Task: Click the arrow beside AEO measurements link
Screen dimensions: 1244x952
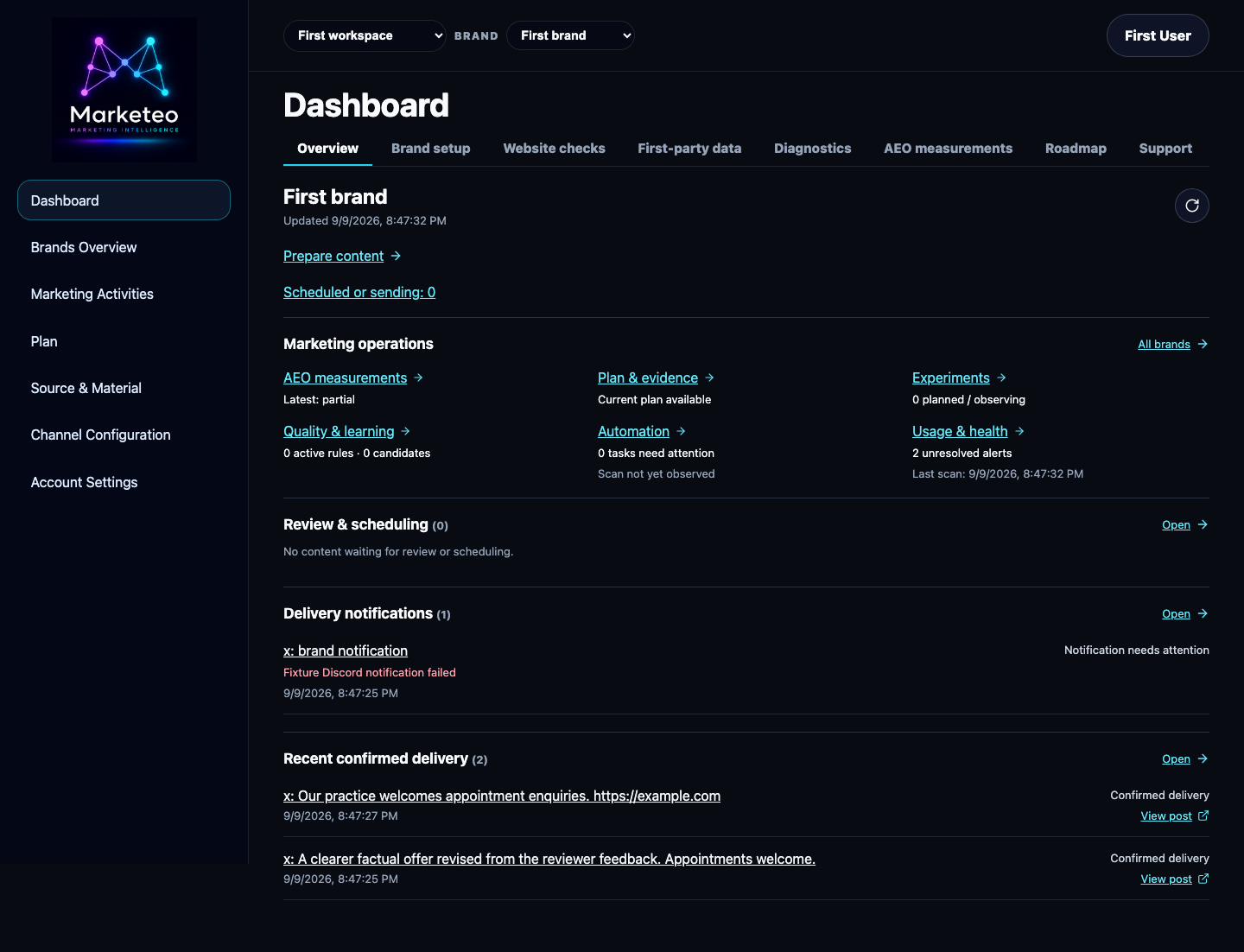Action: (x=419, y=378)
